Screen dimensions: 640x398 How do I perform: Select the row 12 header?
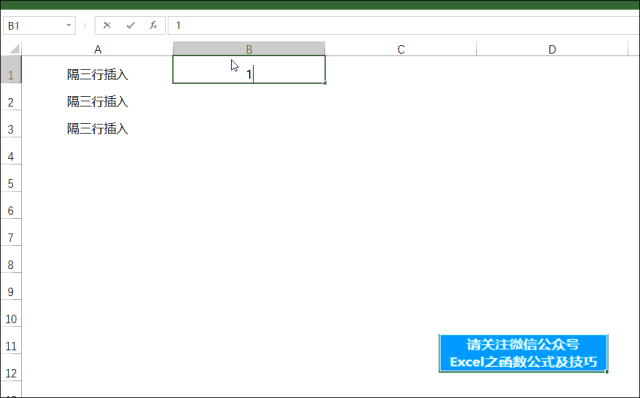[x=11, y=373]
